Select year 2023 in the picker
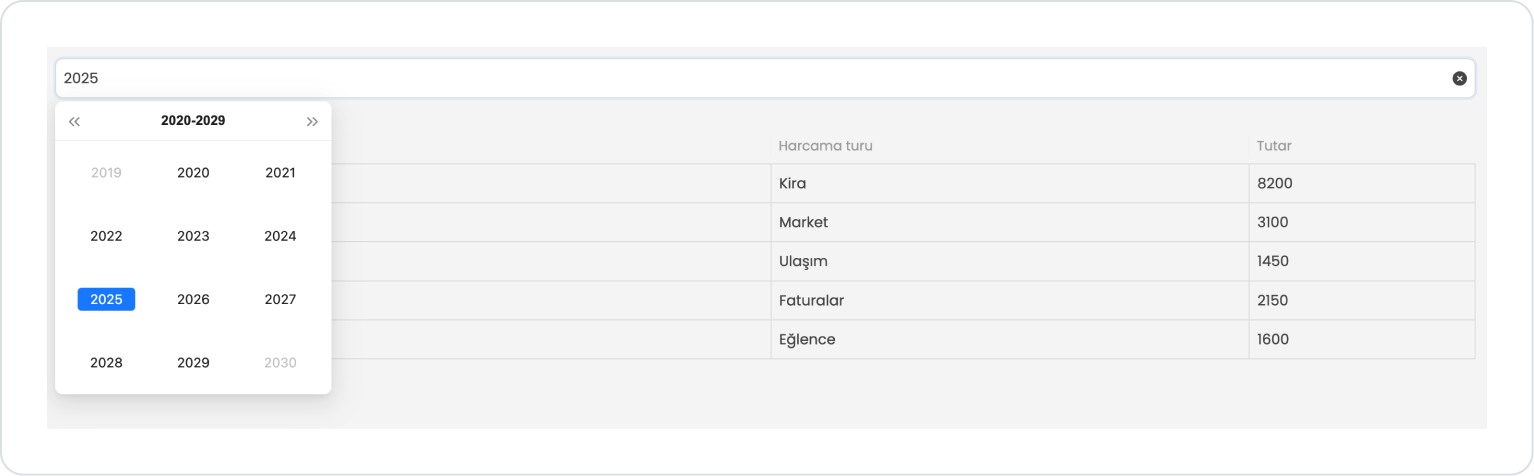The image size is (1534, 476). (193, 236)
